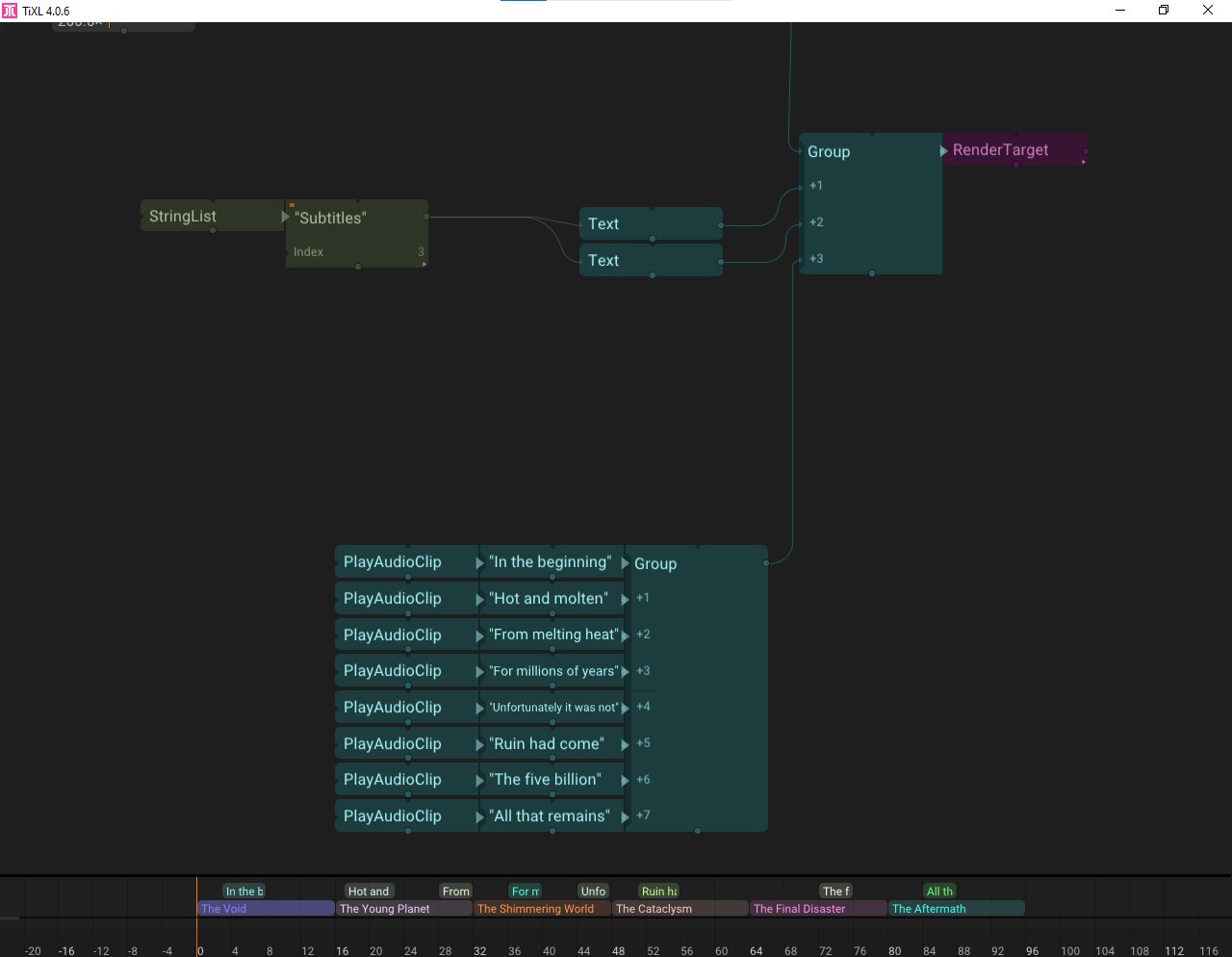Click the arrow before "In the beginning" node
The width and height of the screenshot is (1232, 957).
pyautogui.click(x=480, y=563)
